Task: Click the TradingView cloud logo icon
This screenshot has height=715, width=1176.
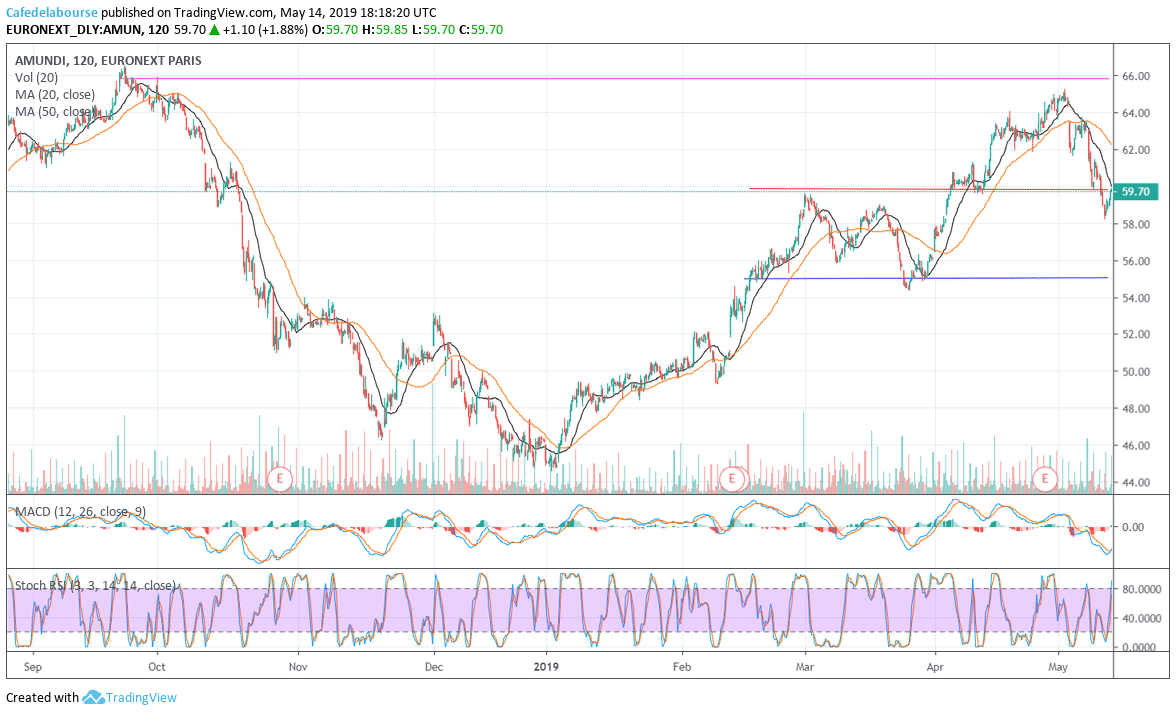Action: click(94, 697)
